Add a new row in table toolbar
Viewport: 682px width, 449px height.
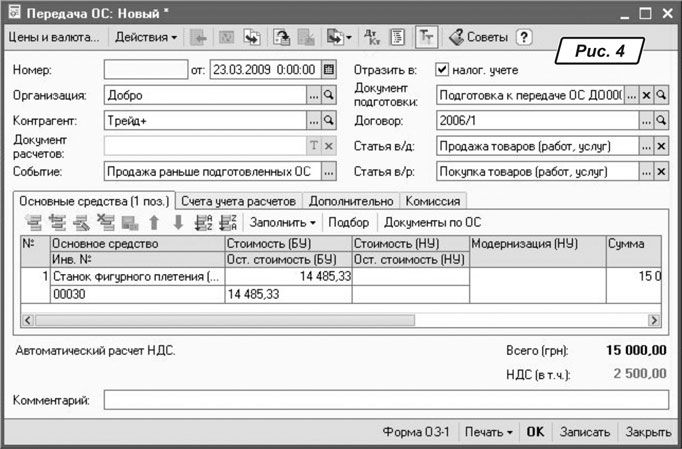pos(33,222)
